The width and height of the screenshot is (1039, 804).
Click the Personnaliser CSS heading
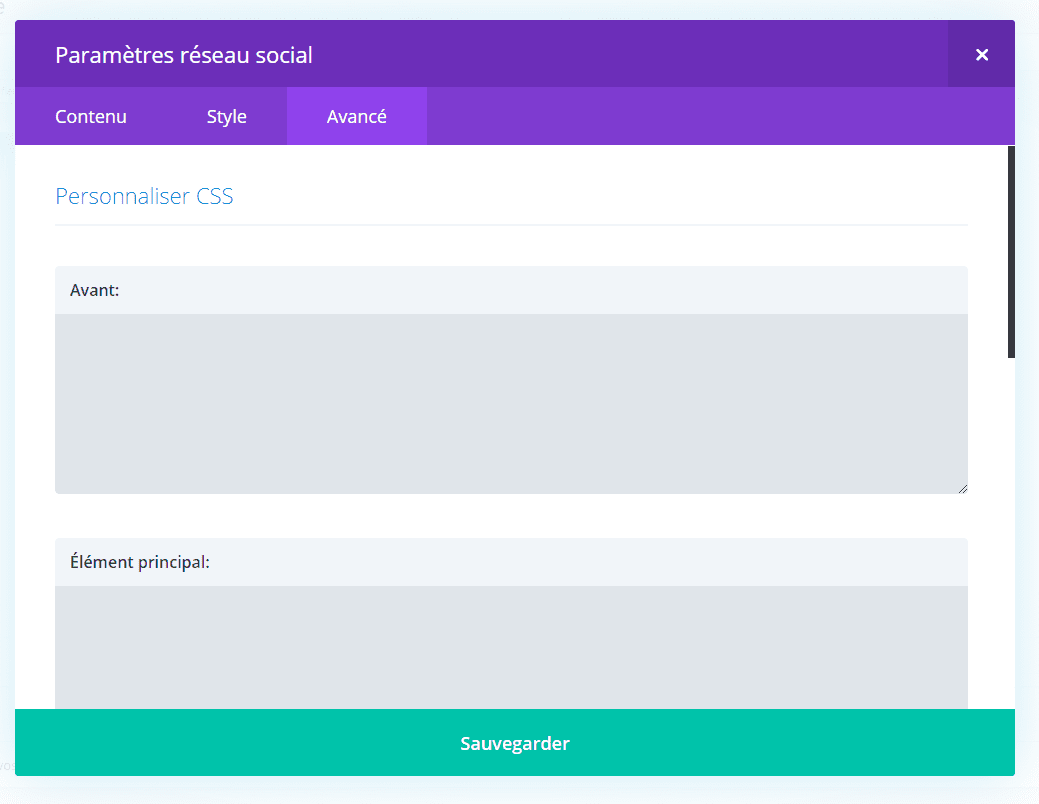point(144,196)
